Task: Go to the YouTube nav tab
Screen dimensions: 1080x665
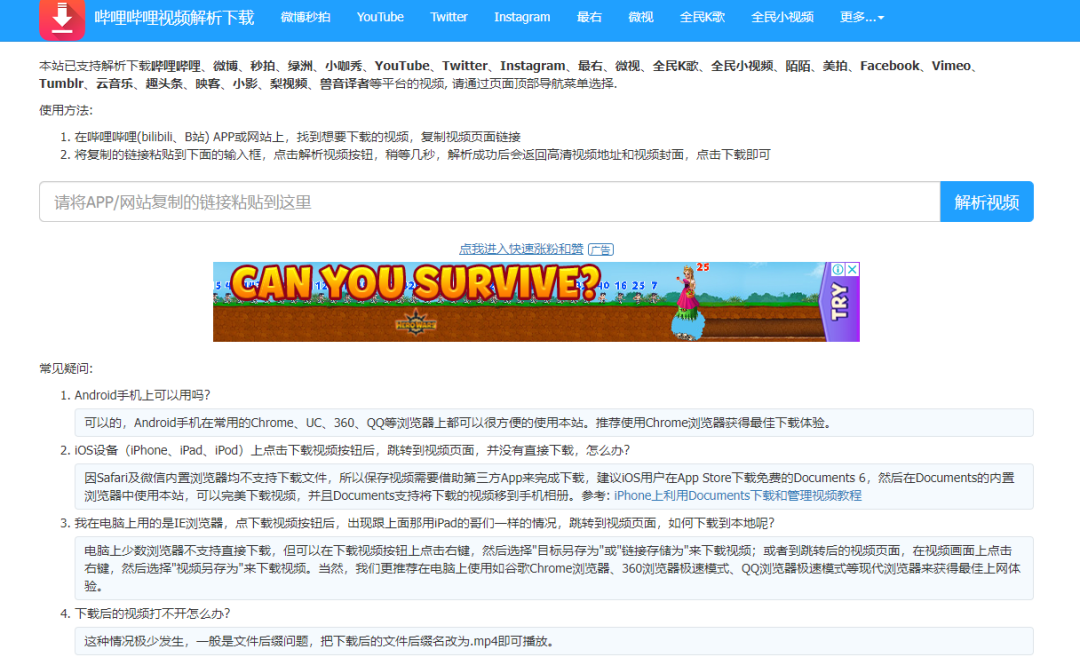Action: tap(380, 17)
